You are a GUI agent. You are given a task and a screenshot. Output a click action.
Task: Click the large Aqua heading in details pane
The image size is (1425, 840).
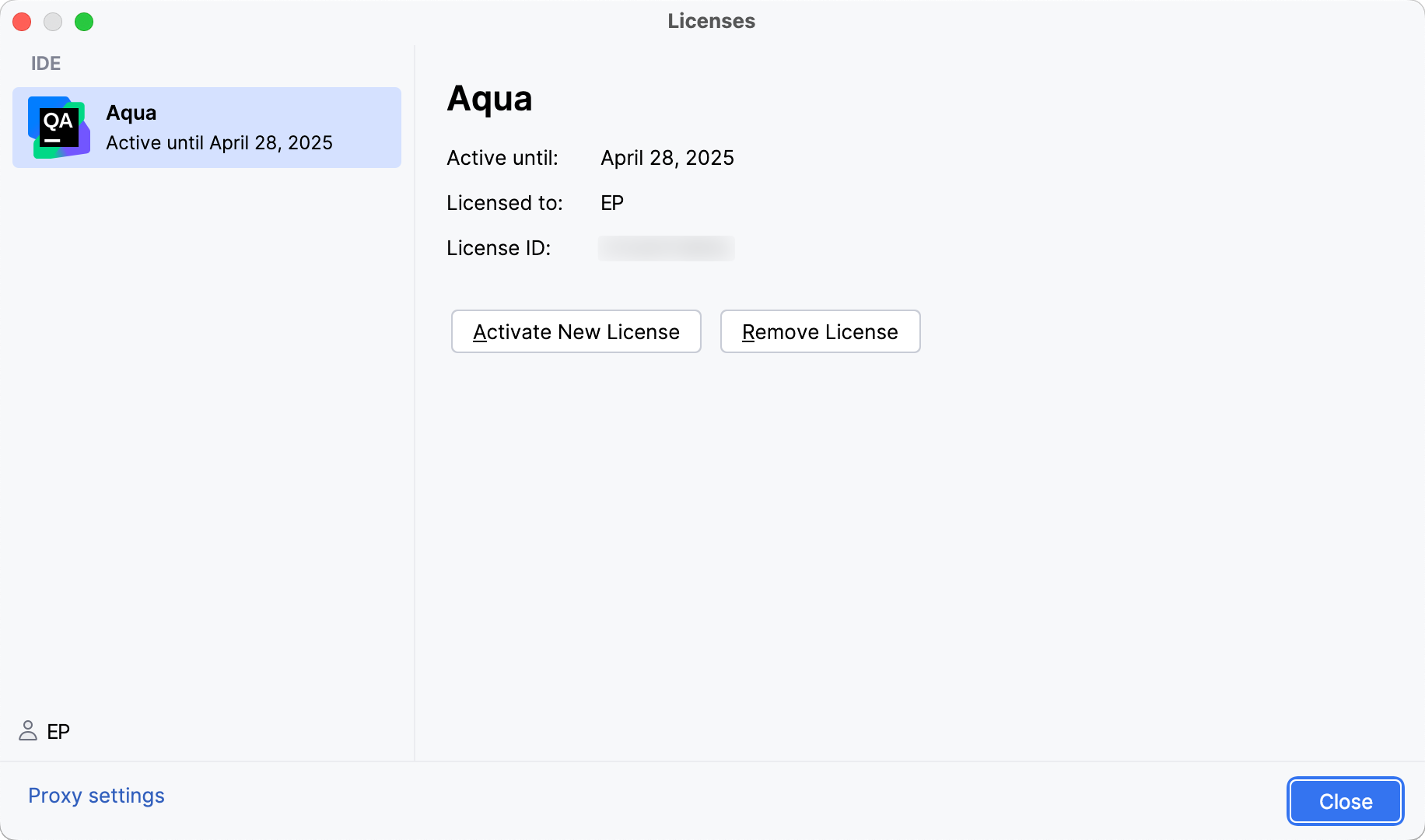(x=490, y=99)
